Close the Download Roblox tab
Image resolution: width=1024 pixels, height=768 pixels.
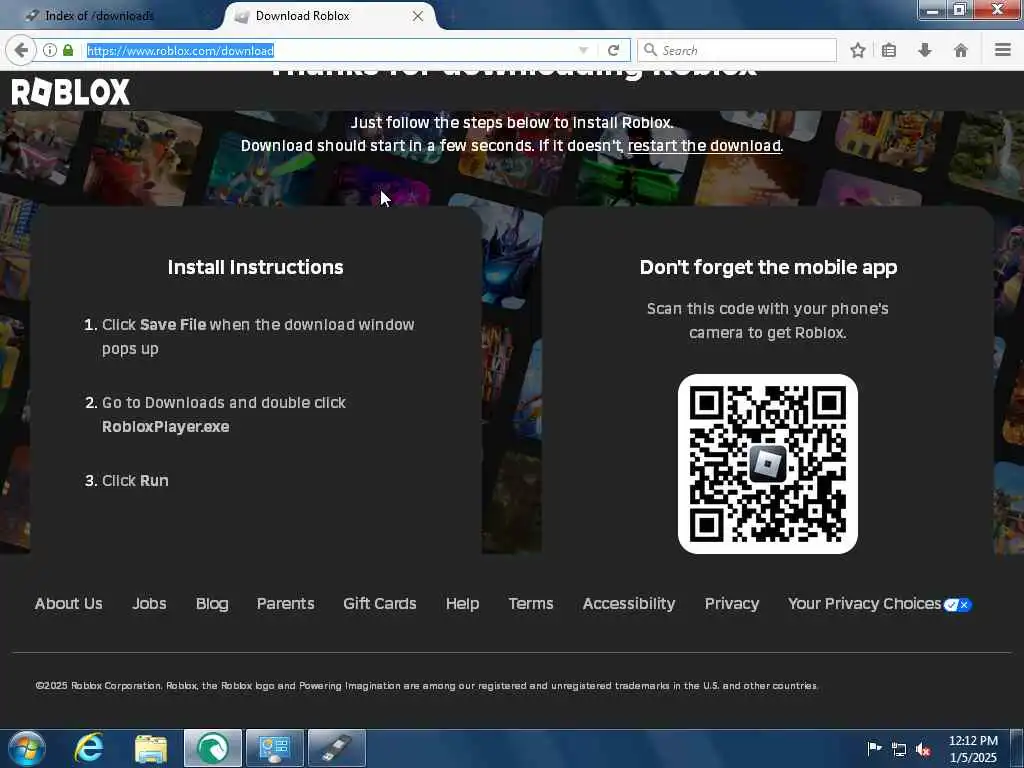click(x=418, y=16)
